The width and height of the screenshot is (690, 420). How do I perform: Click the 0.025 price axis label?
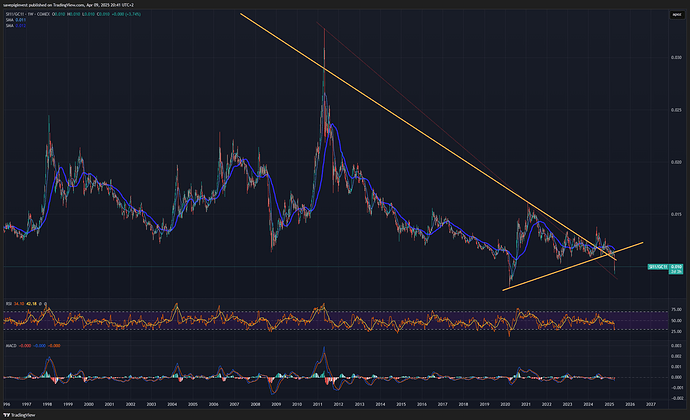tap(676, 110)
